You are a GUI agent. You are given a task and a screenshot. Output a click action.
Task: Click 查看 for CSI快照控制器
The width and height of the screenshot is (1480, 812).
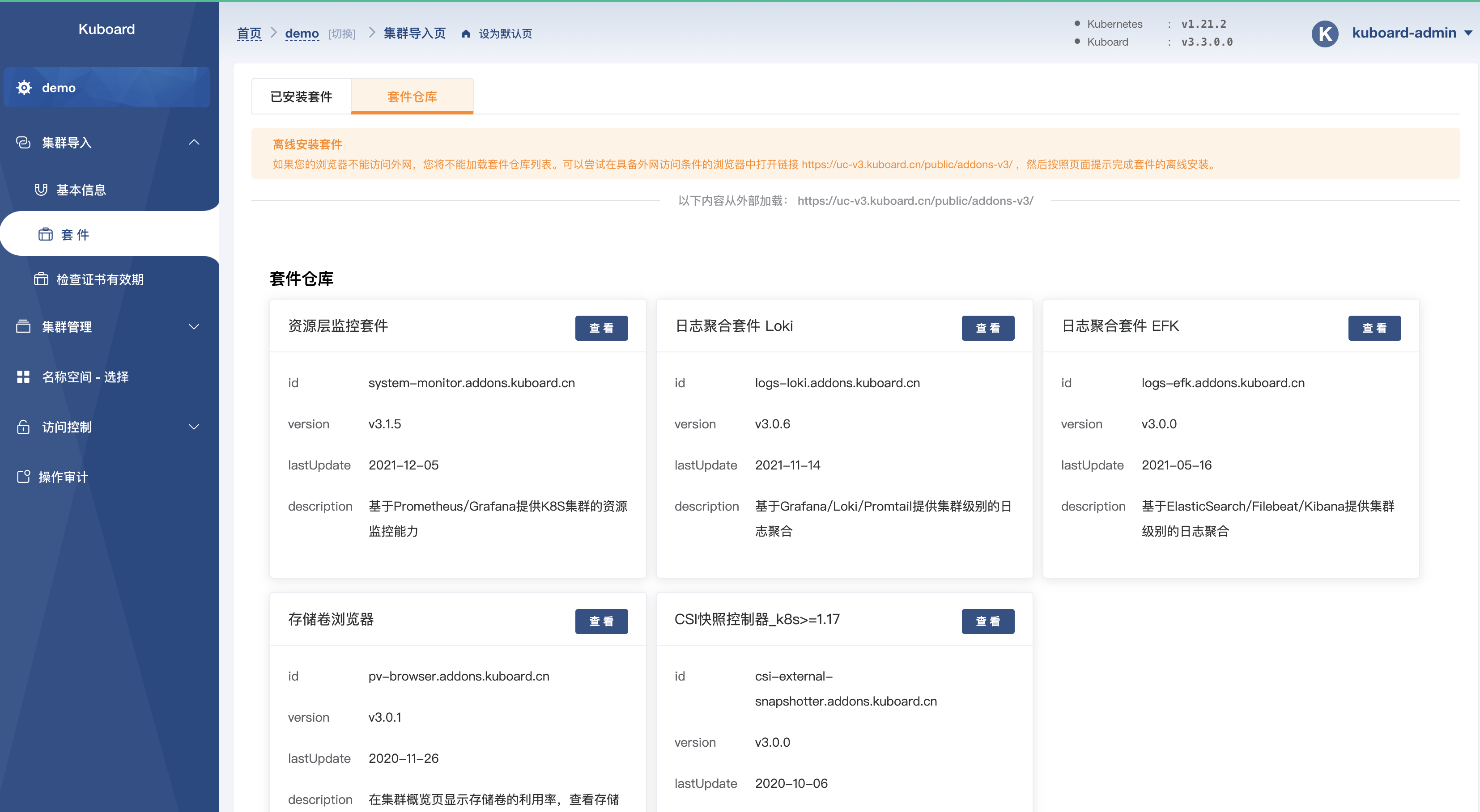pyautogui.click(x=987, y=622)
